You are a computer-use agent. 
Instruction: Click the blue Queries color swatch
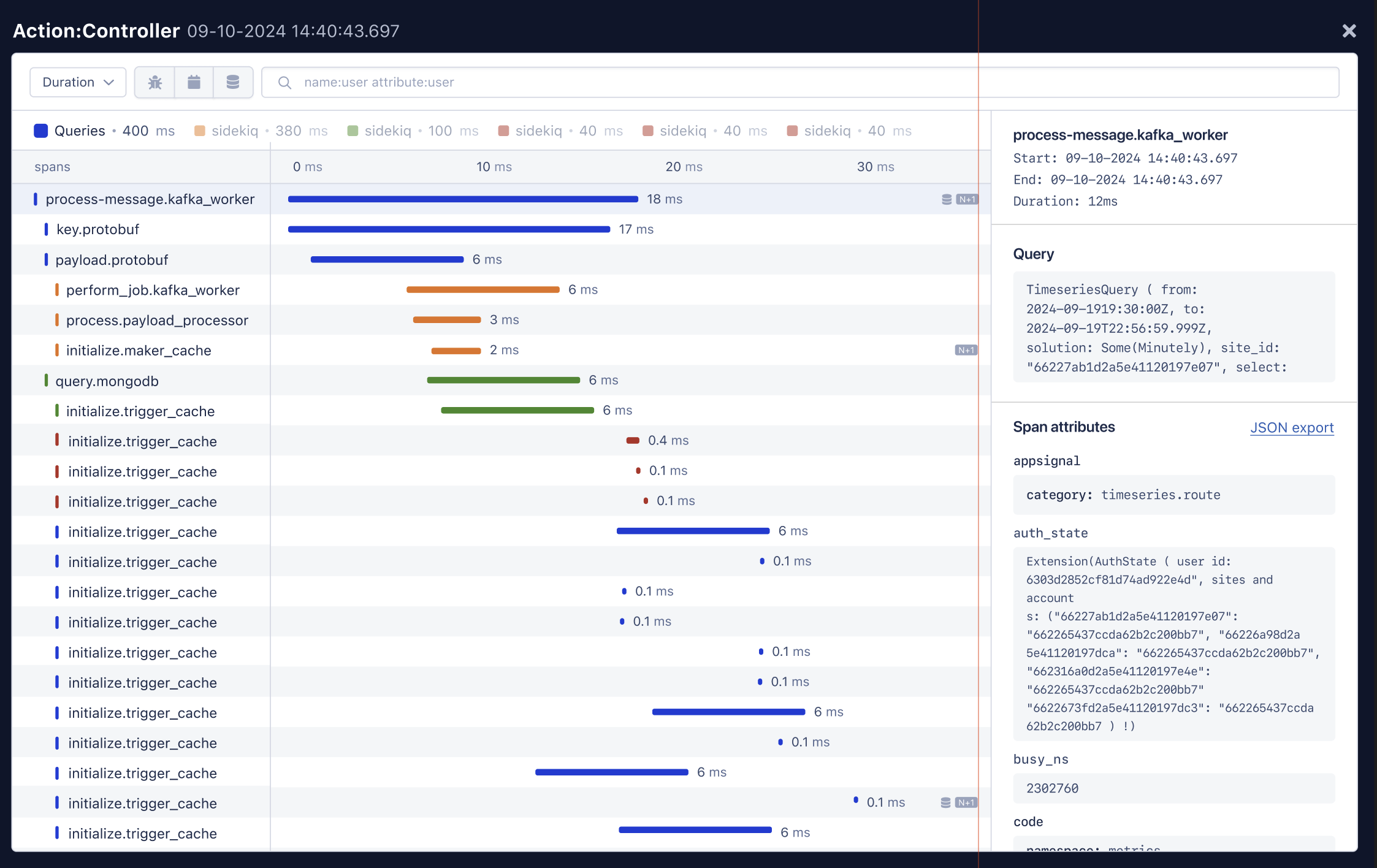click(x=41, y=131)
